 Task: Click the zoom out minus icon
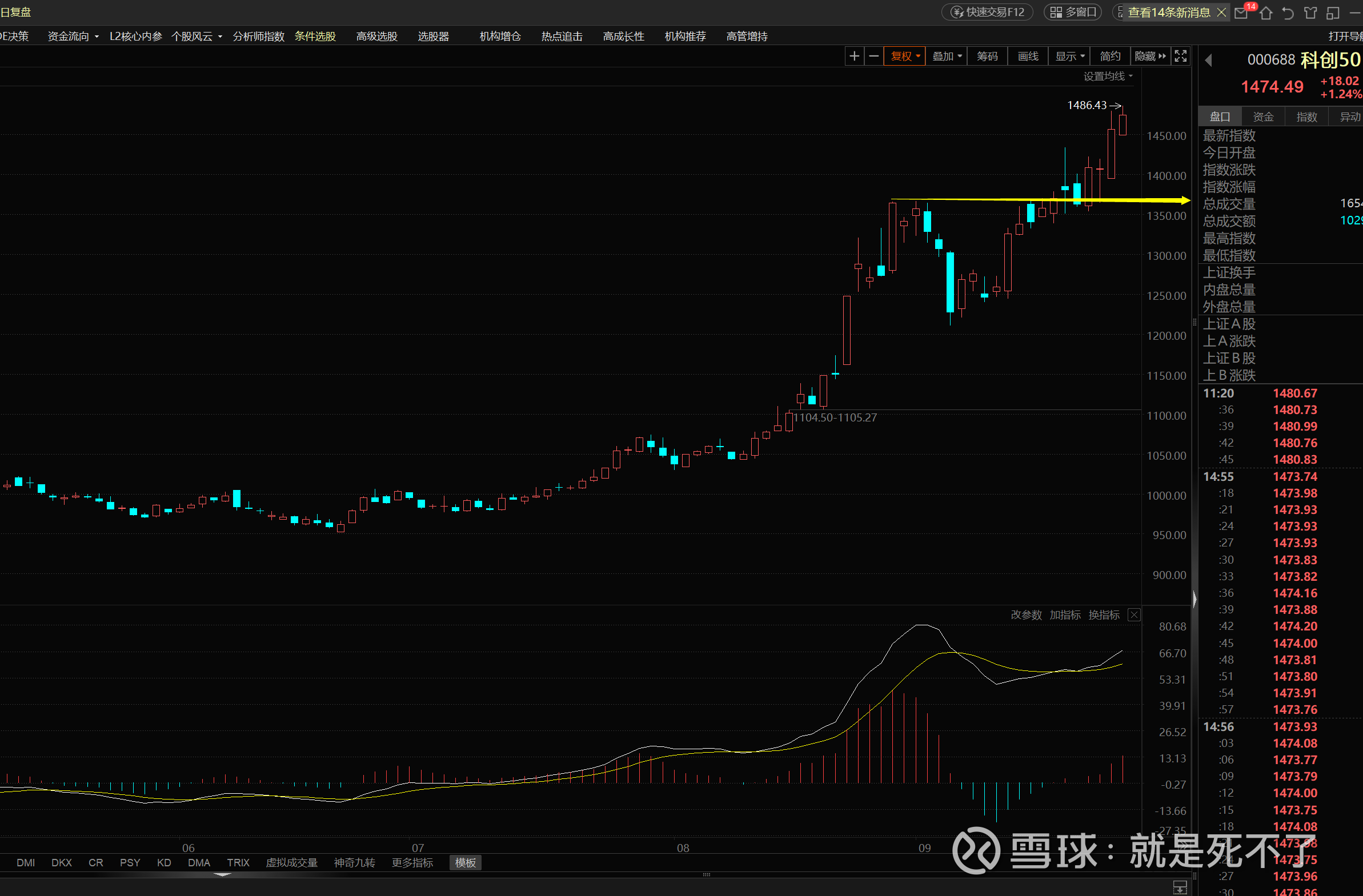click(x=873, y=56)
